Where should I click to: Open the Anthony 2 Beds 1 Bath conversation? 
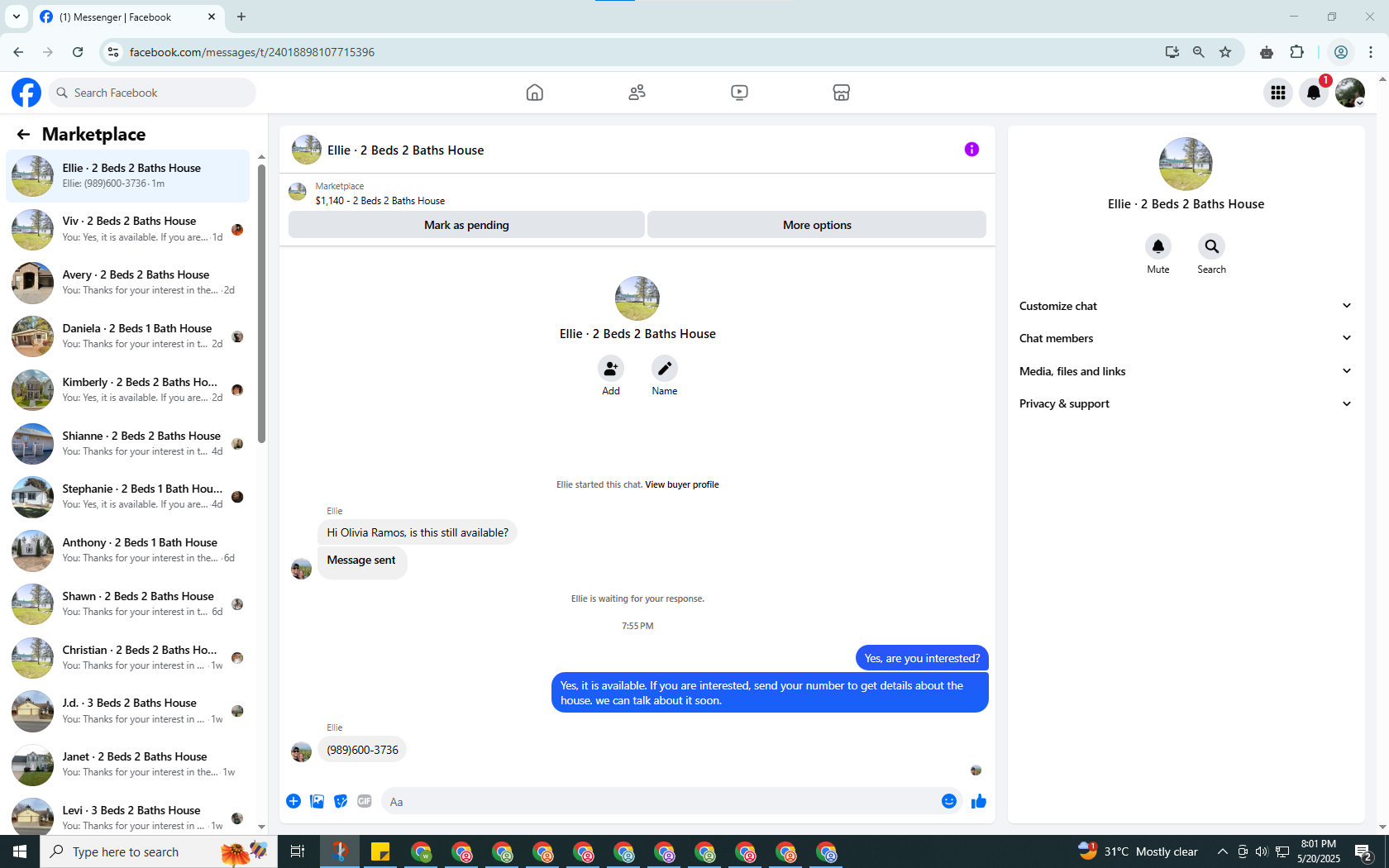[x=128, y=551]
